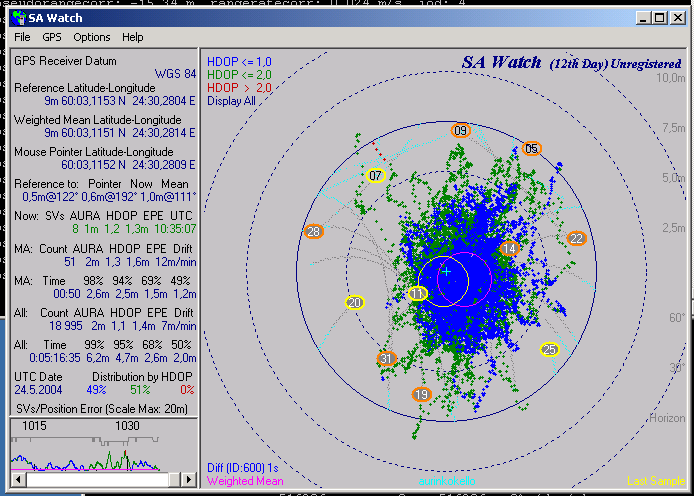Click the SA Watch Unregistered banner text
Viewport: 694px width, 496px height.
[x=571, y=63]
